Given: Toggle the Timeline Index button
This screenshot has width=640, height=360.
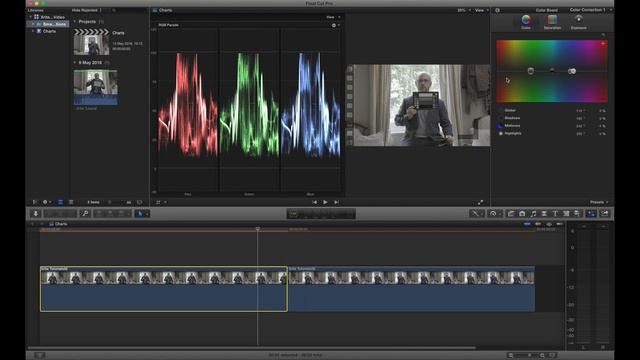Looking at the screenshot, I should pyautogui.click(x=39, y=355).
